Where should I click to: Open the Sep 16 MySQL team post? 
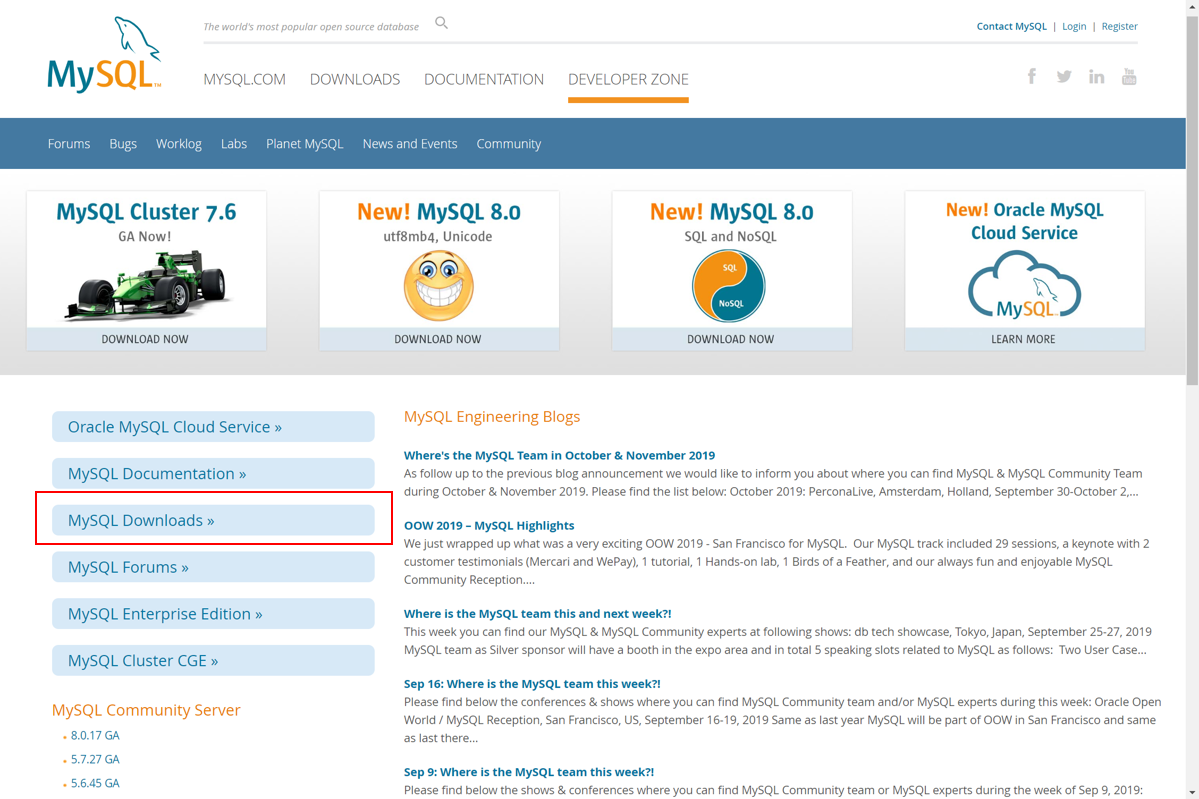point(532,684)
